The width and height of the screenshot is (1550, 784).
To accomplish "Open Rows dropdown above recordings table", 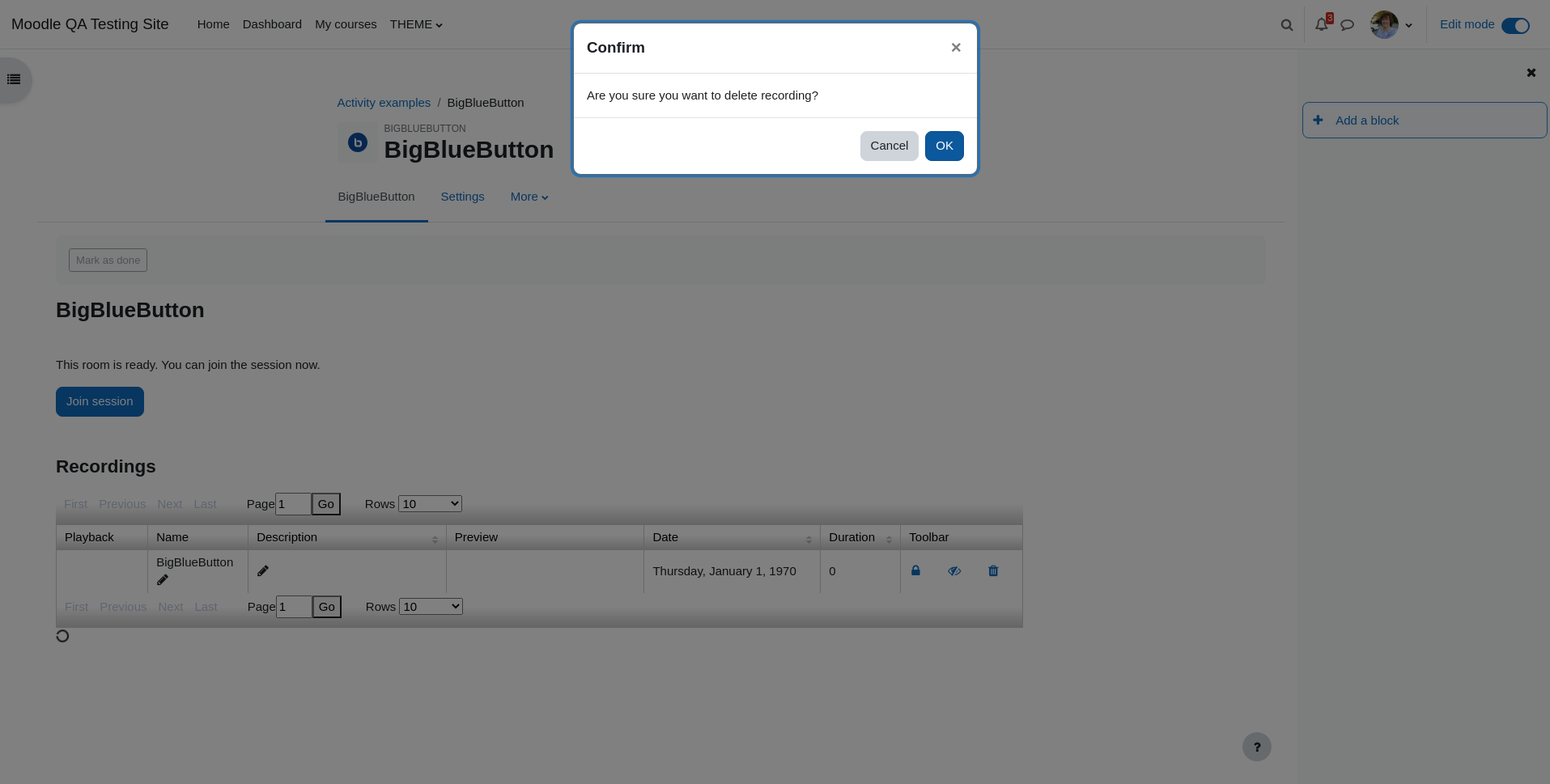I will 430,503.
